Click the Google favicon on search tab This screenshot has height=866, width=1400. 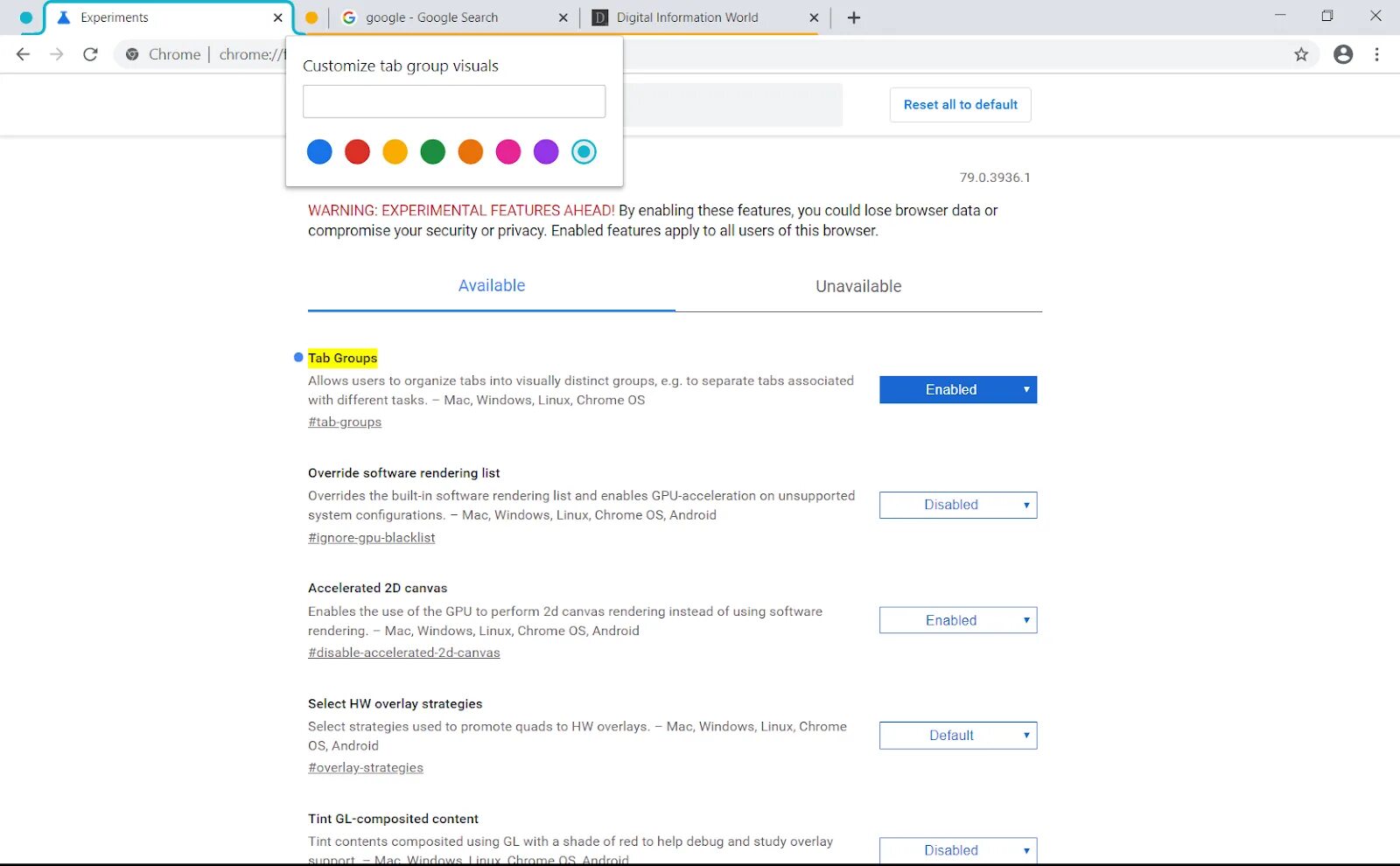pos(348,17)
